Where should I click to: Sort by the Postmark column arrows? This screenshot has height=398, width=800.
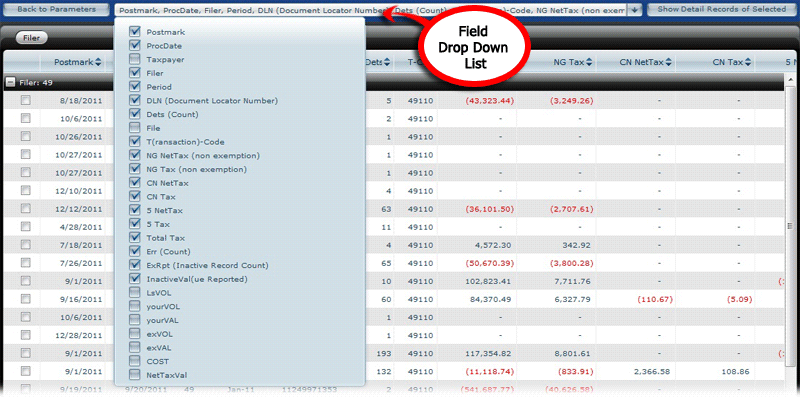[98, 62]
